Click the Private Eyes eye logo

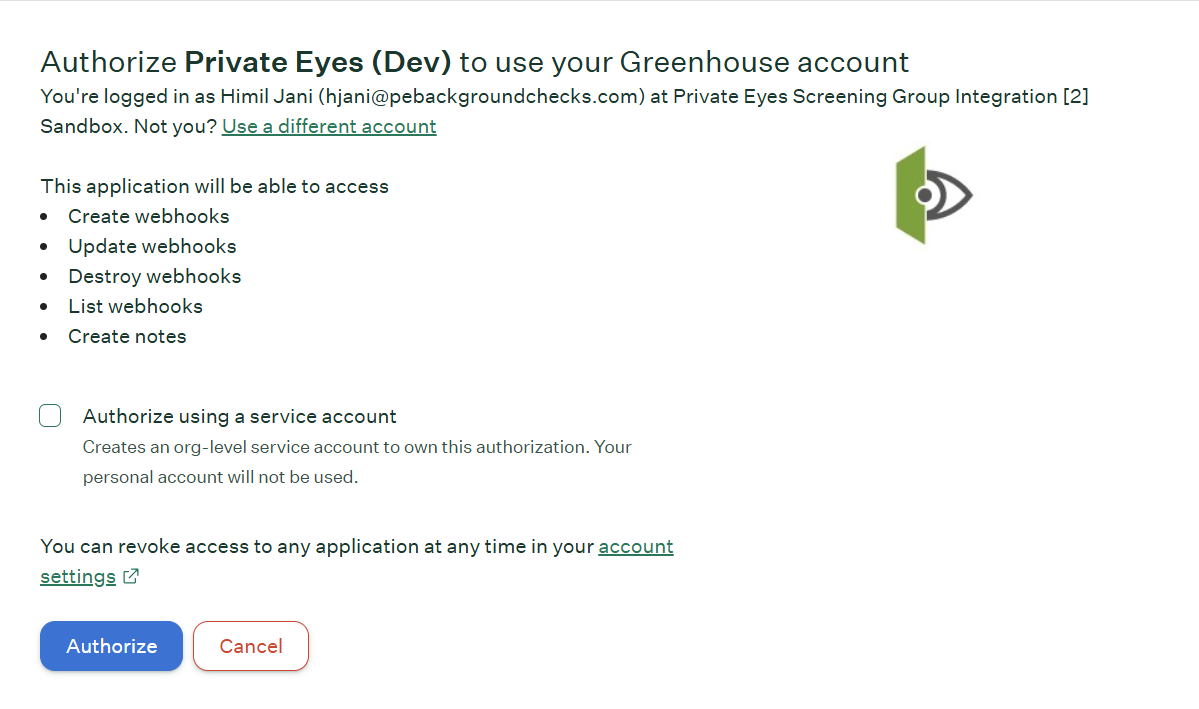[934, 196]
